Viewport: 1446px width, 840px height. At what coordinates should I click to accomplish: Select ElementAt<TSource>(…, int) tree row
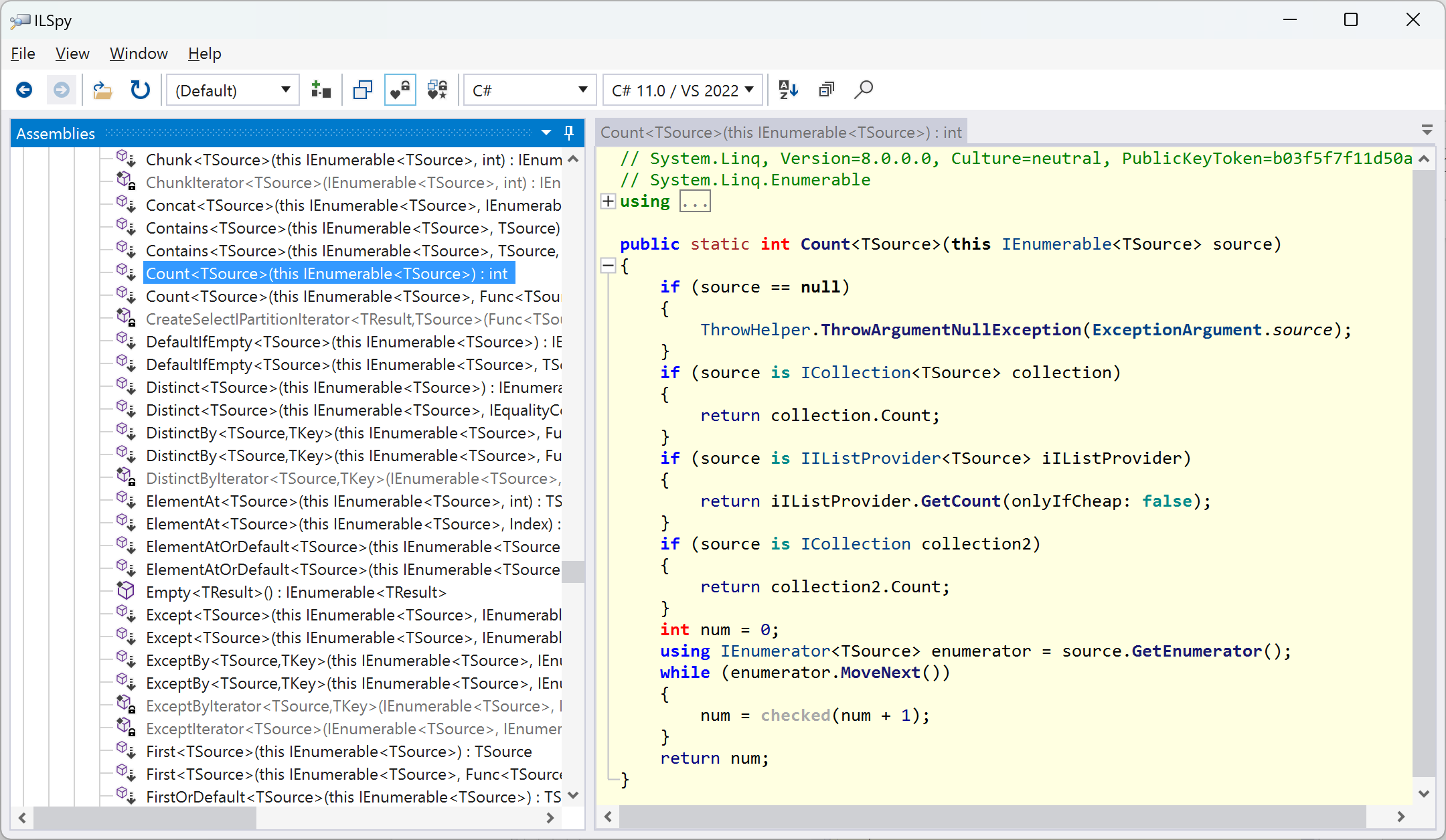353,501
